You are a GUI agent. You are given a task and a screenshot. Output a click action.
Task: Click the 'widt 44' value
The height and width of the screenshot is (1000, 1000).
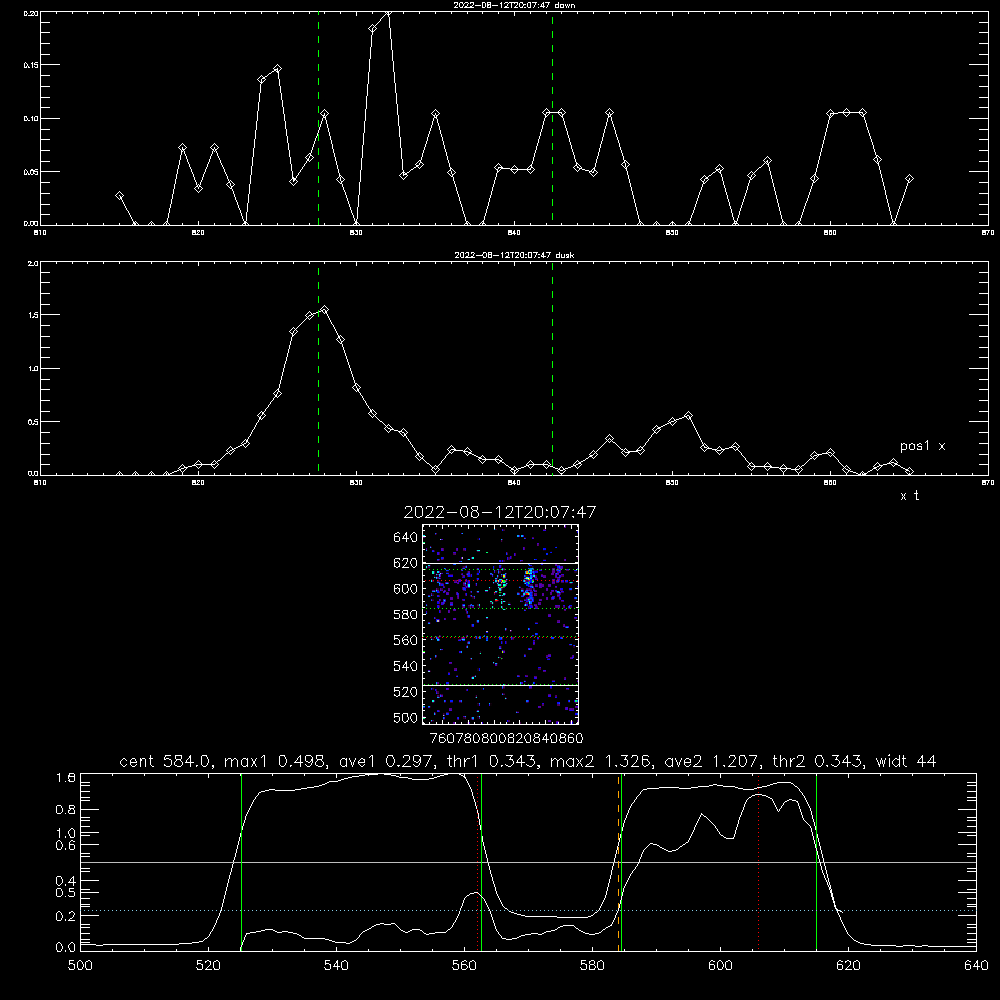point(906,761)
